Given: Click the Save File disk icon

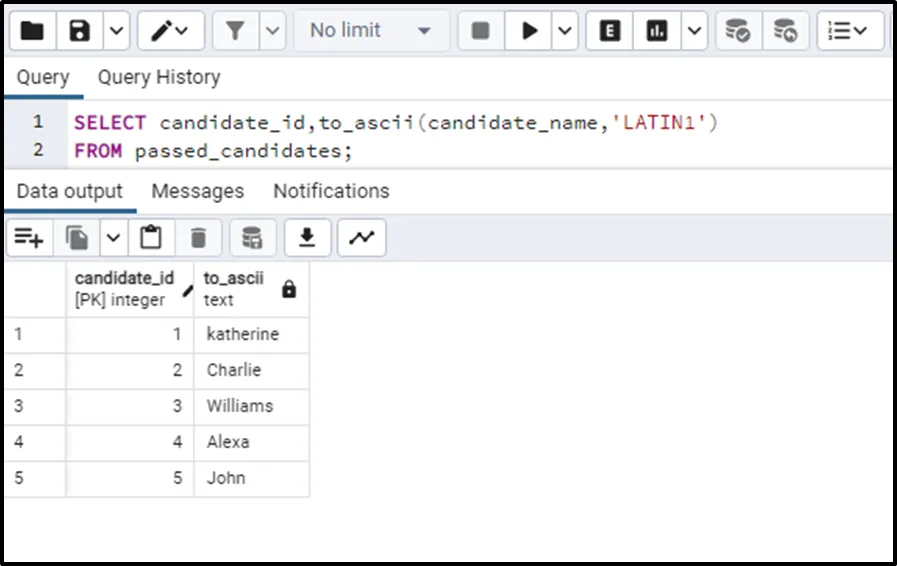Looking at the screenshot, I should click(x=80, y=31).
